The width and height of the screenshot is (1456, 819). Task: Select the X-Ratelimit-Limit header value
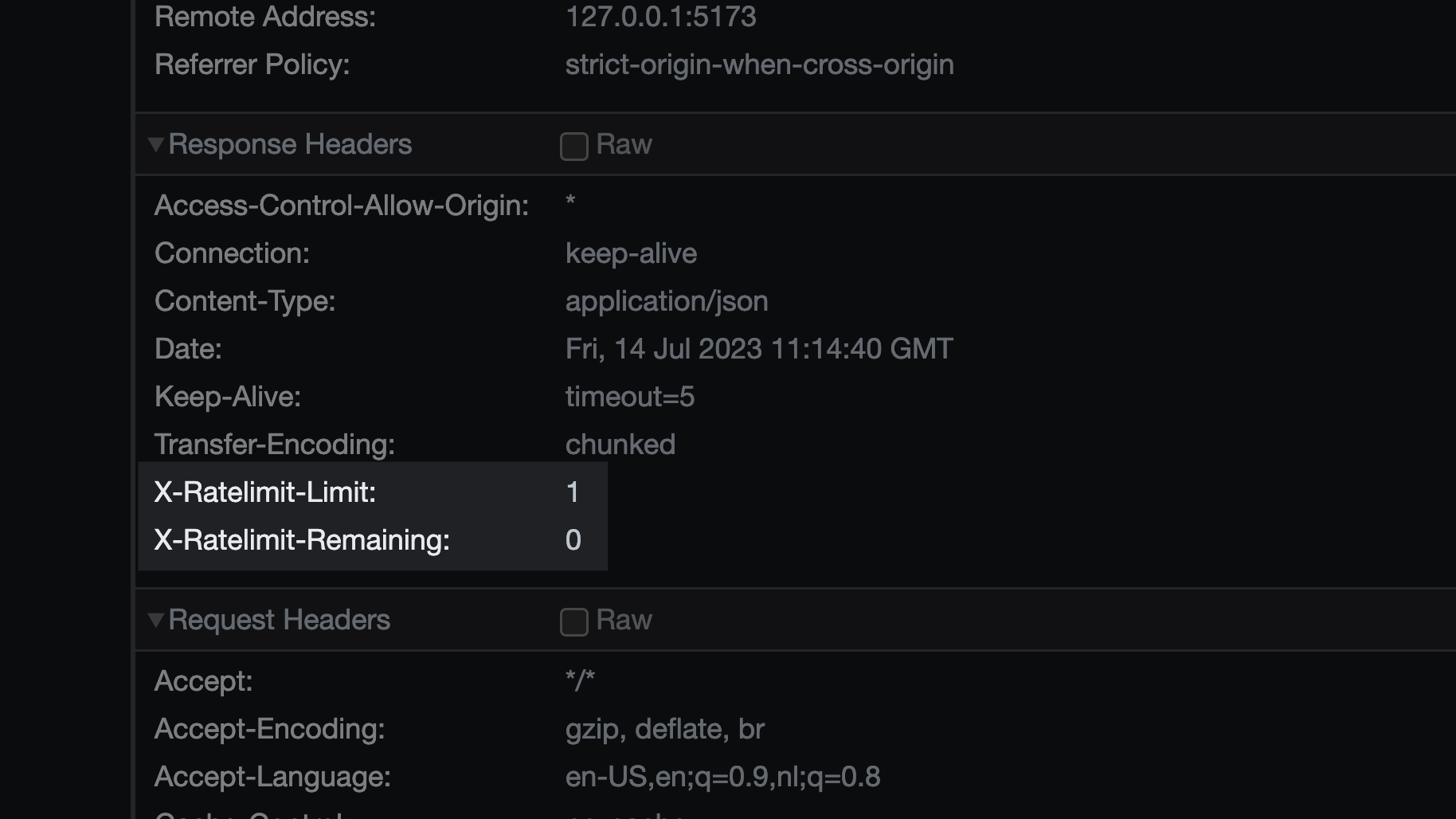point(572,492)
